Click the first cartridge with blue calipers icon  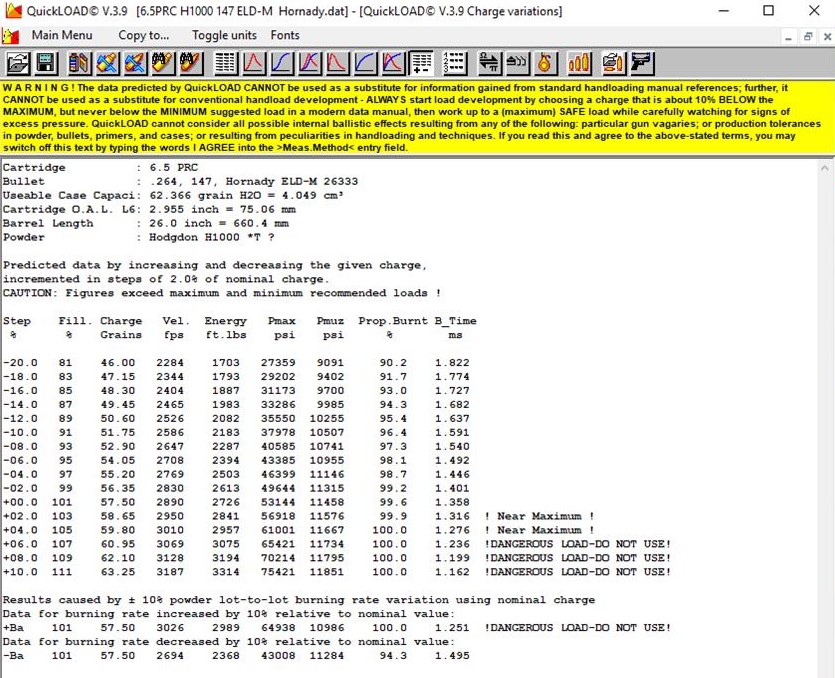107,63
